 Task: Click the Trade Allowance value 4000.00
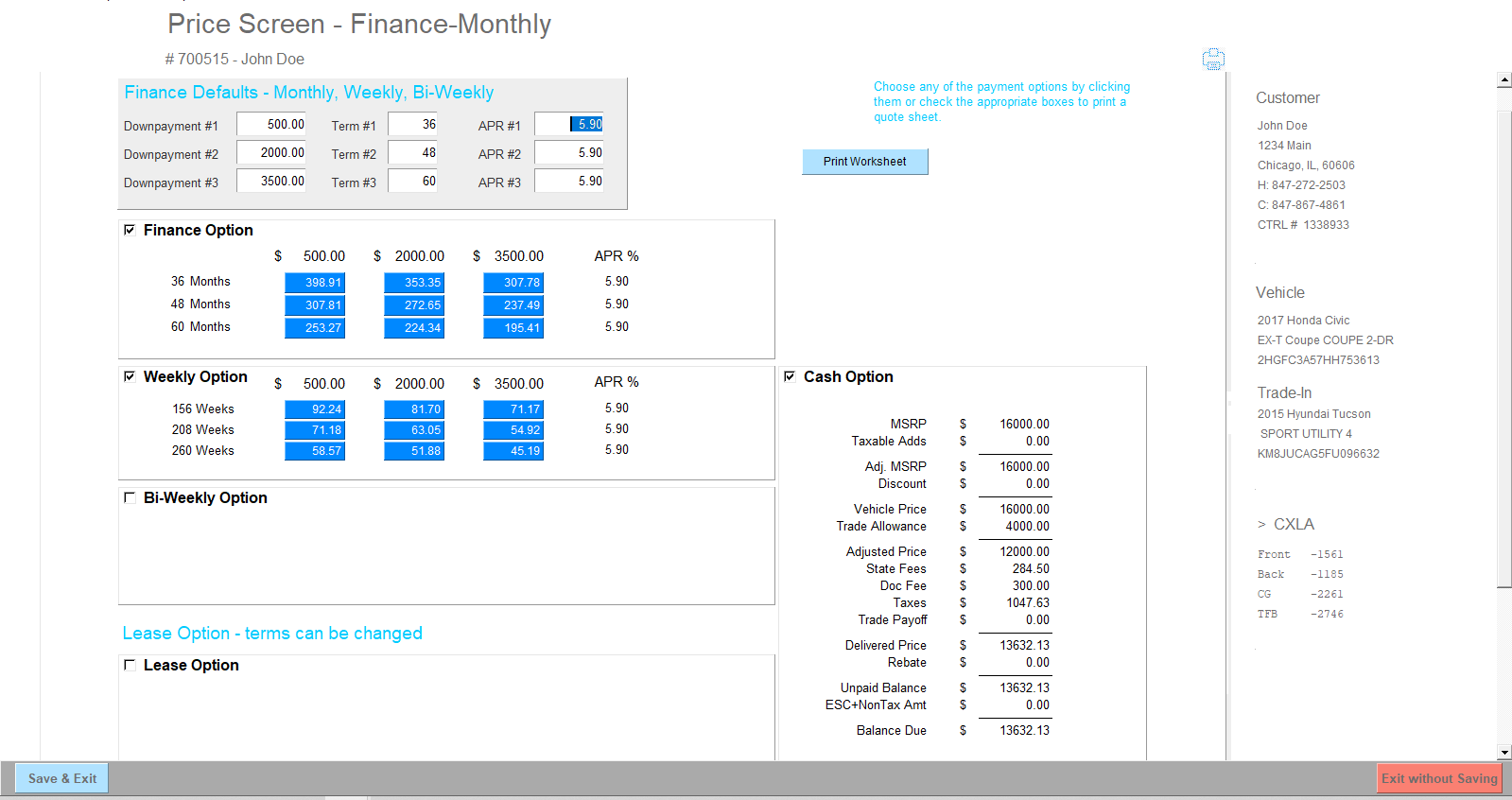click(1028, 526)
